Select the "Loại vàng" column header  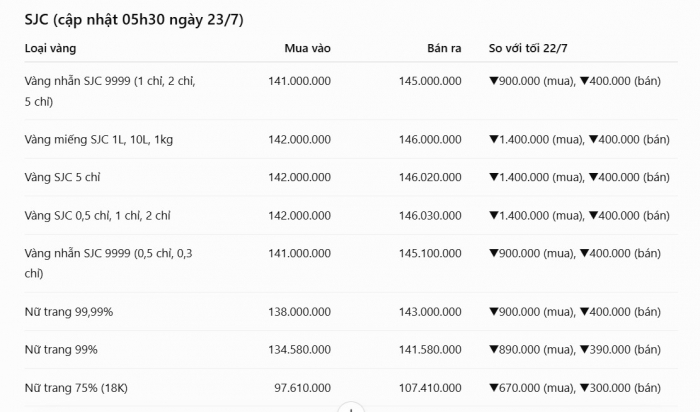(50, 48)
